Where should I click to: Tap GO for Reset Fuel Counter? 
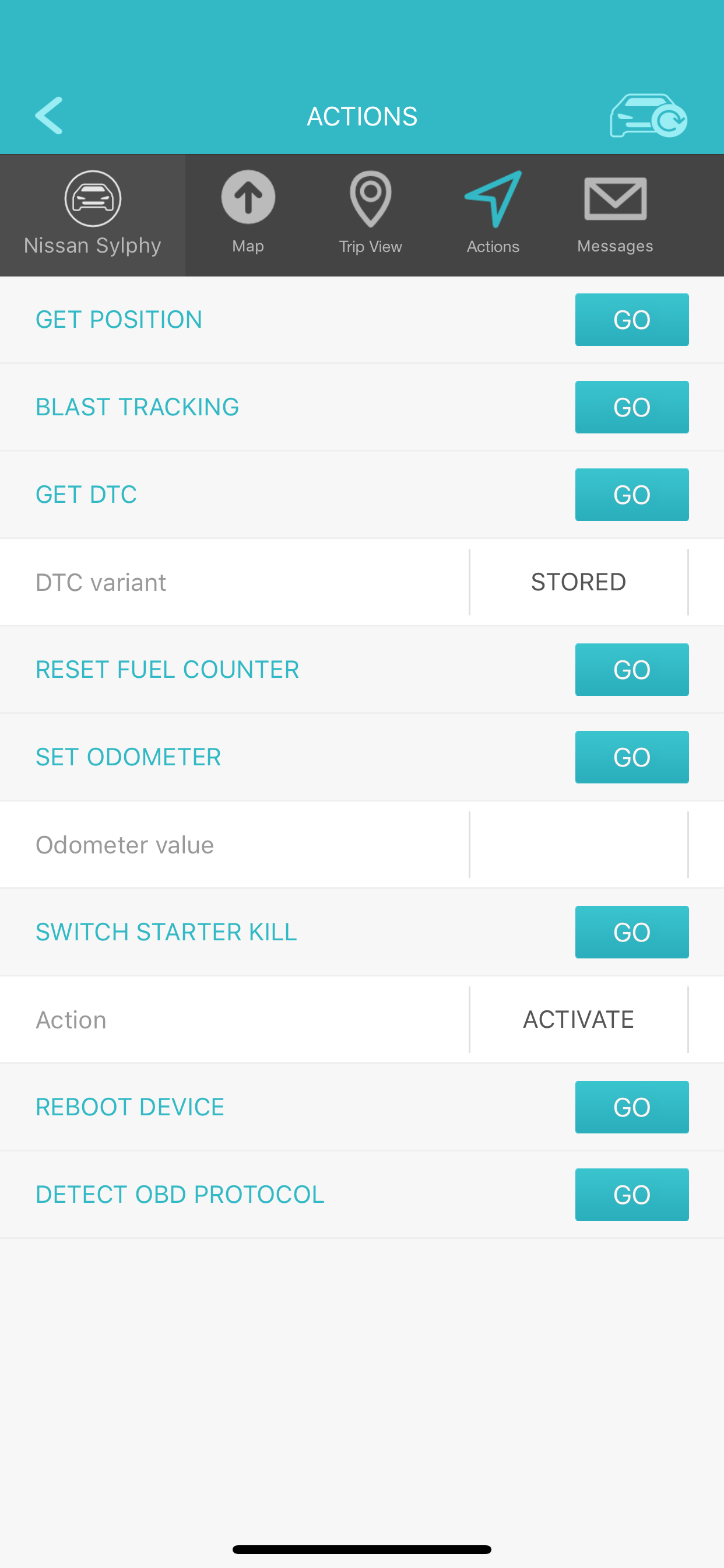click(631, 670)
